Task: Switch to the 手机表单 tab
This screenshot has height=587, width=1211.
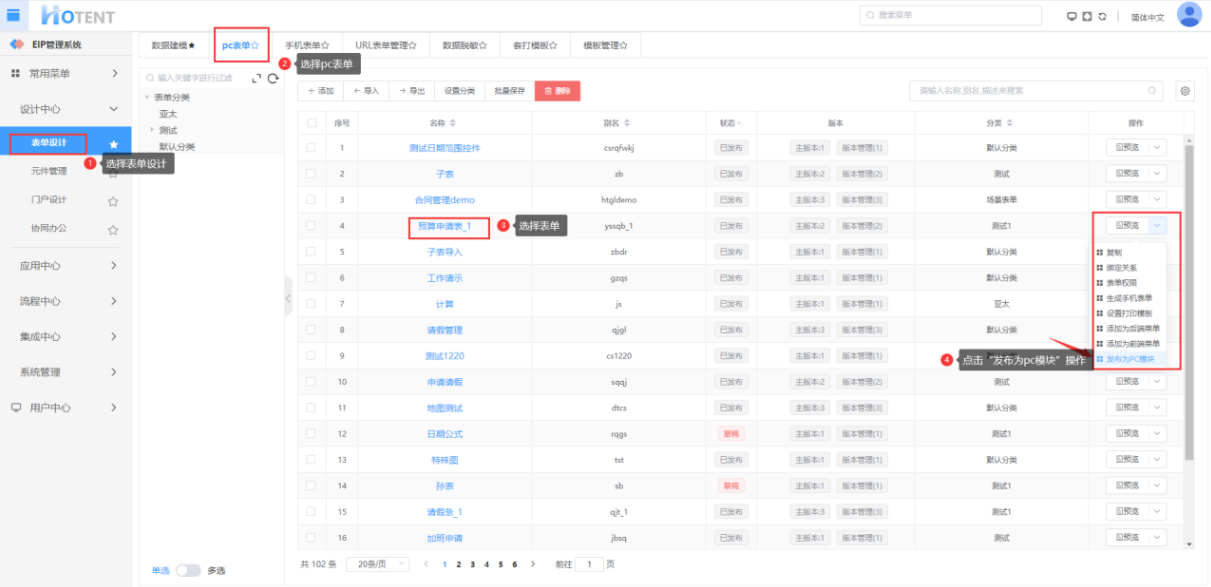Action: 307,45
